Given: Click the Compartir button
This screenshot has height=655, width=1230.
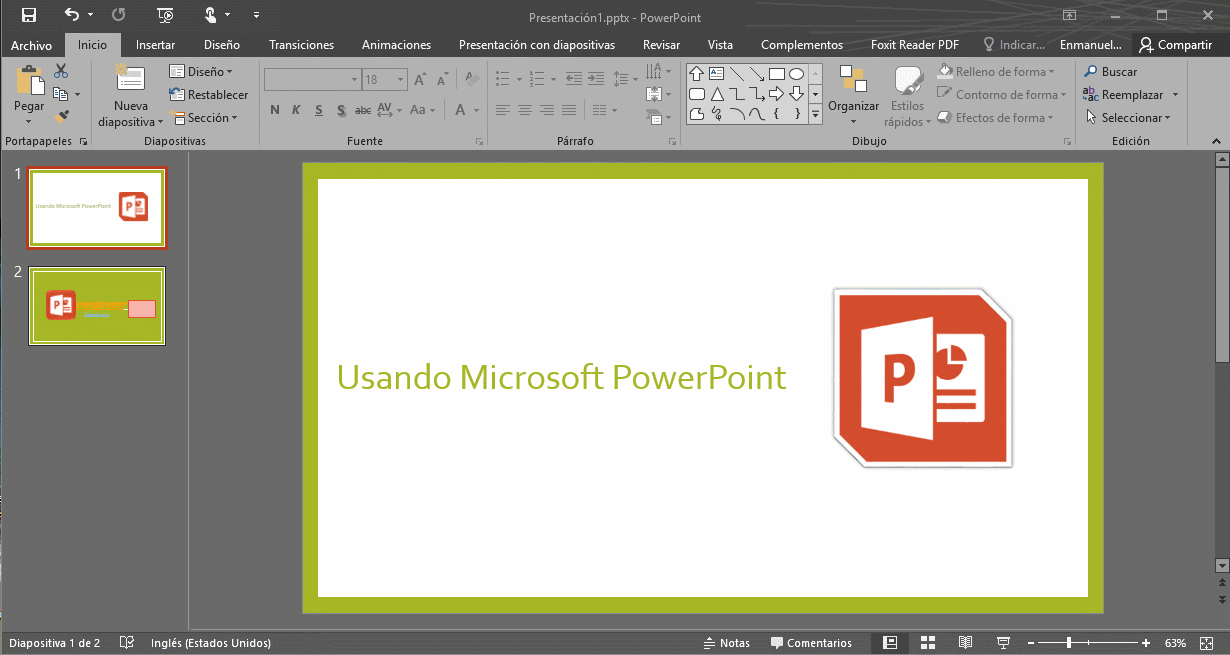Looking at the screenshot, I should (1176, 44).
